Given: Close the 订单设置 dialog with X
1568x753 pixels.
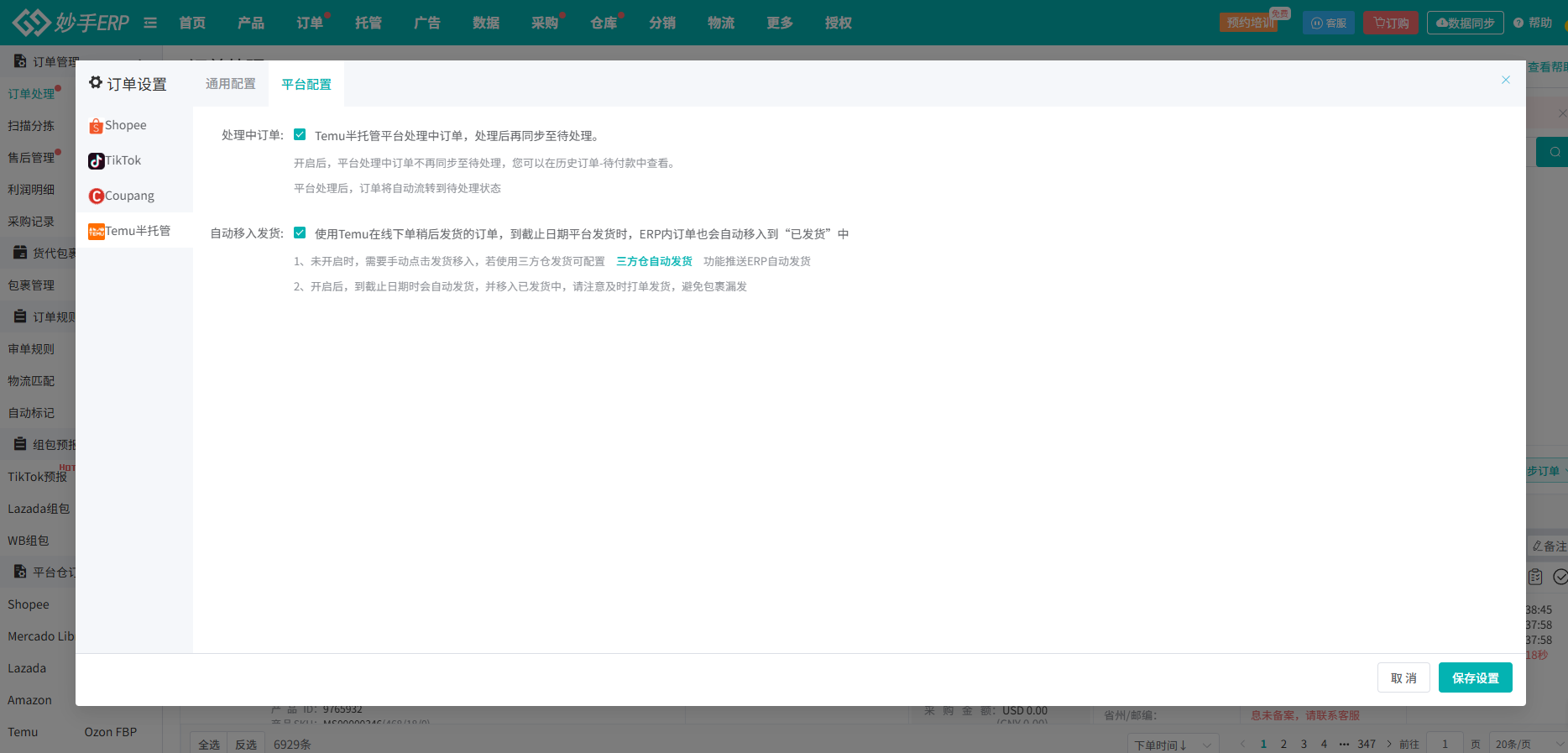Looking at the screenshot, I should [x=1506, y=80].
